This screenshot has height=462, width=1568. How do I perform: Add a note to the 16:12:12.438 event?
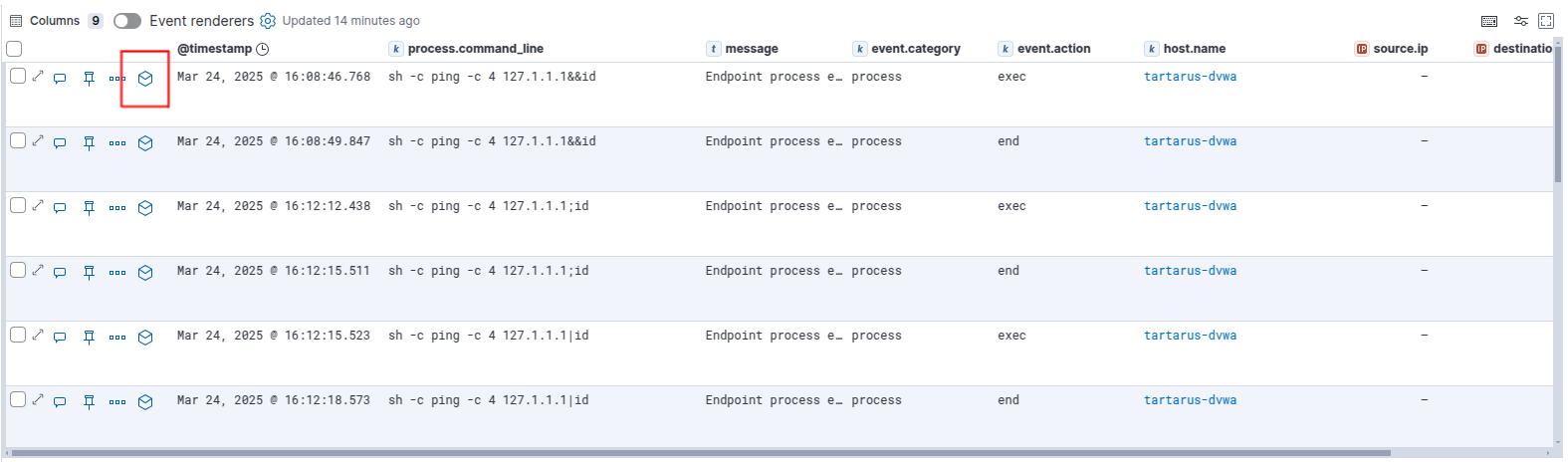(60, 207)
